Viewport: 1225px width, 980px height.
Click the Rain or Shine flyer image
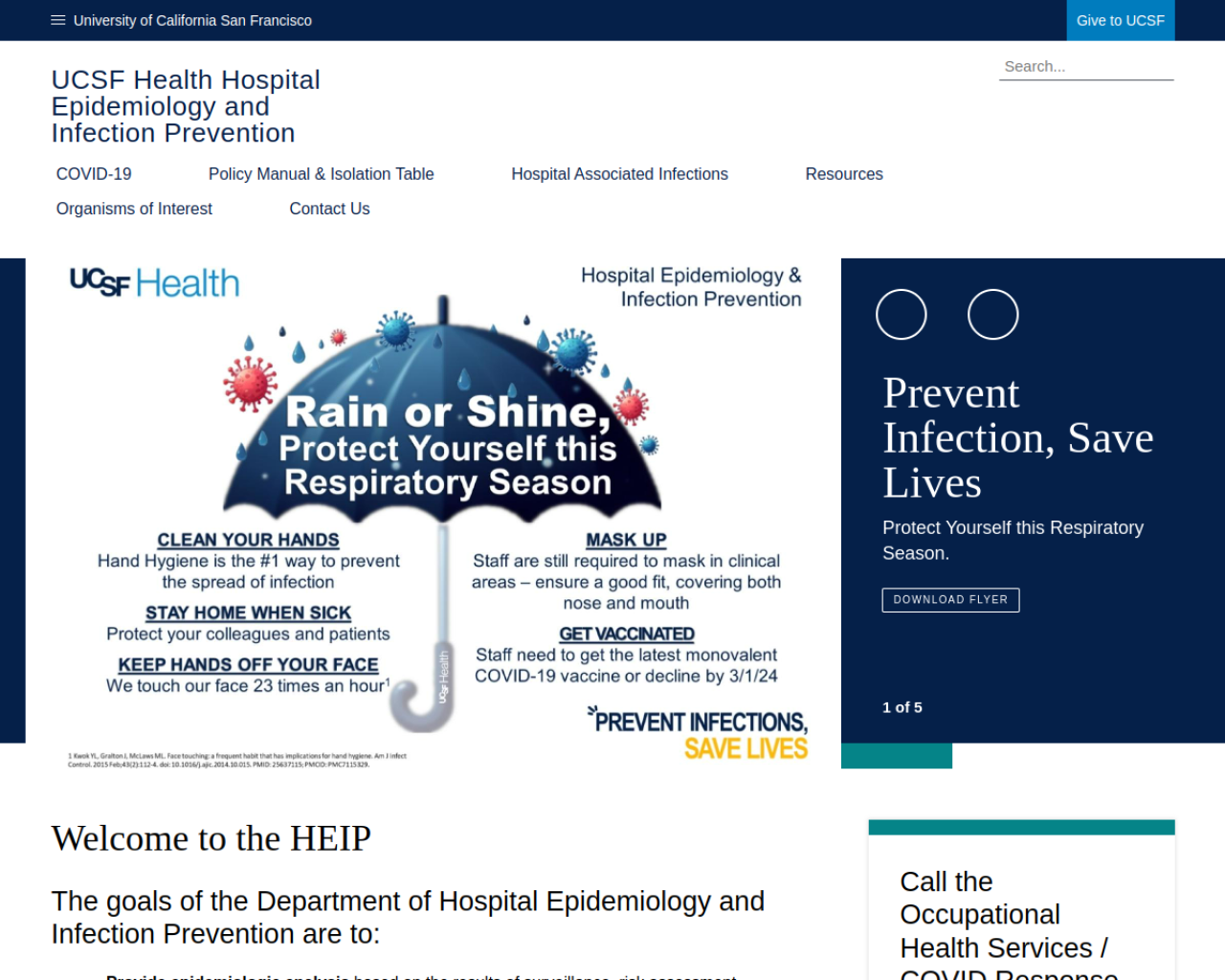434,514
